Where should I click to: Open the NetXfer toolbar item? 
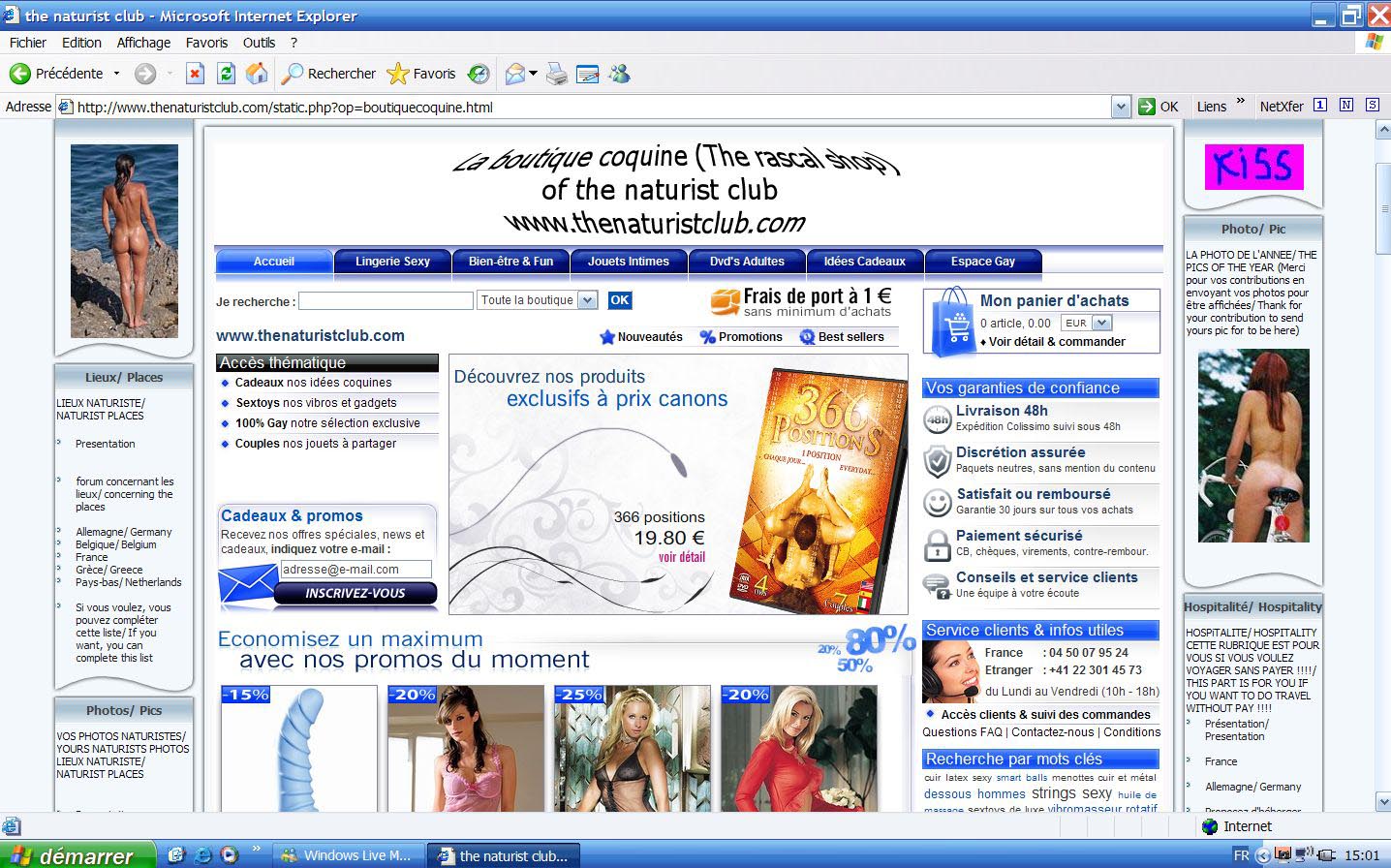click(x=1282, y=107)
